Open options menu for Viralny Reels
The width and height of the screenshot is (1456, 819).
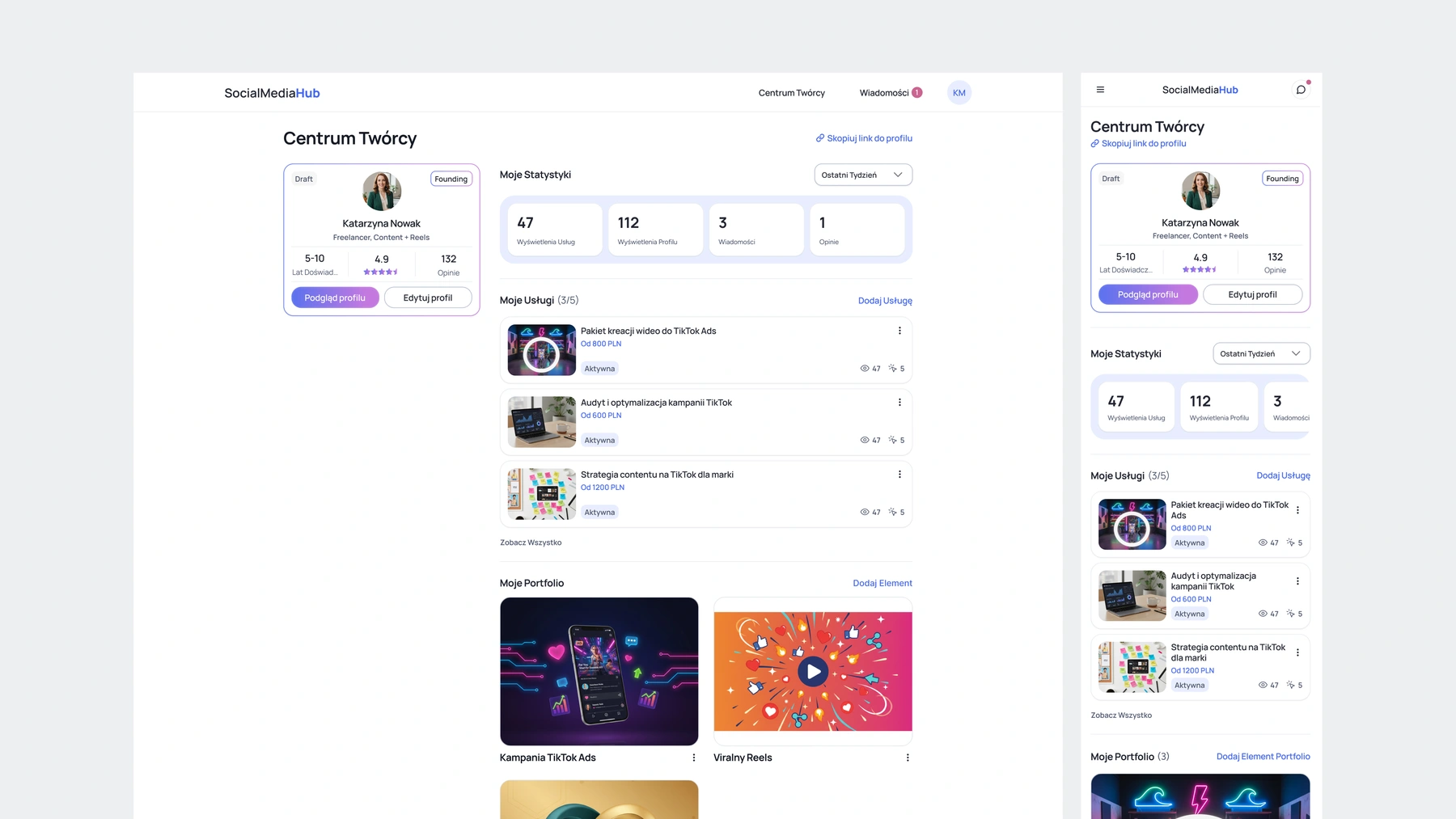[x=908, y=758]
